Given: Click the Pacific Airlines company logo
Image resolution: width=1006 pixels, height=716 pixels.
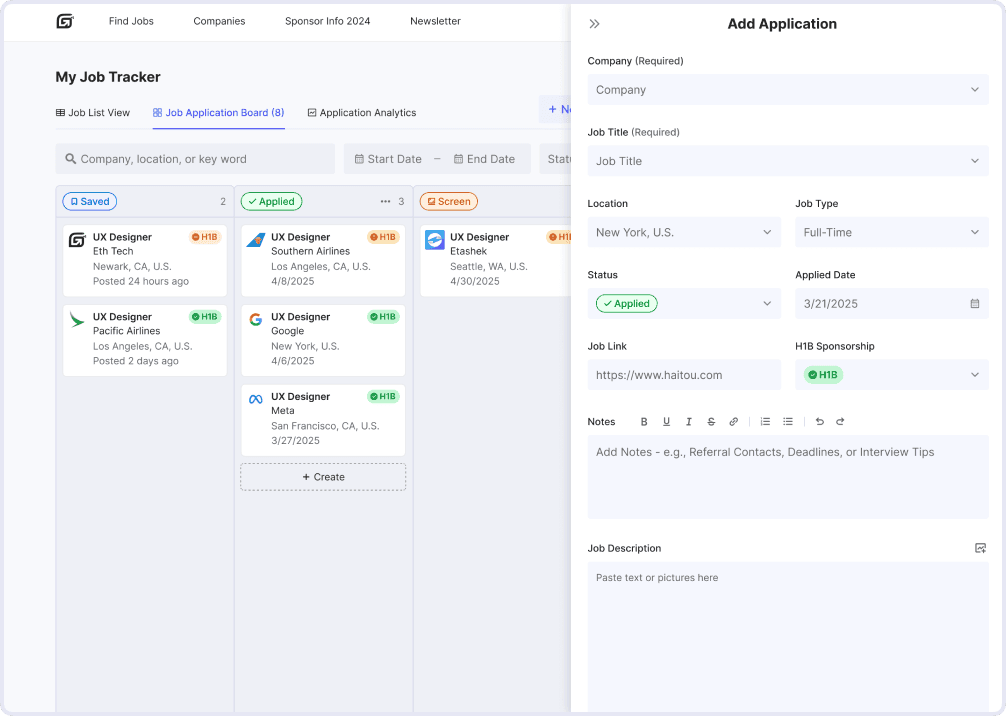Looking at the screenshot, I should (x=77, y=320).
